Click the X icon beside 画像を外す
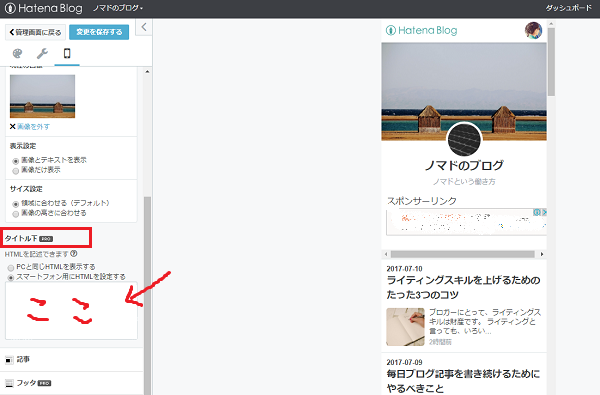600x395 pixels. coord(13,126)
